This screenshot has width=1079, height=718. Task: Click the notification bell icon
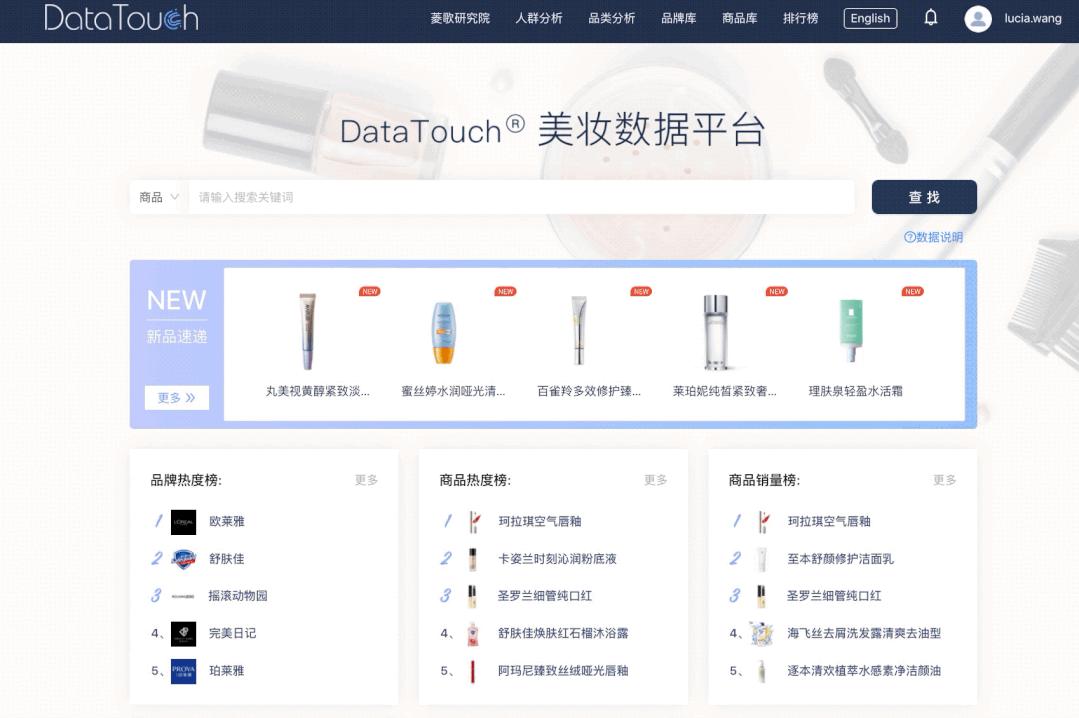coord(930,17)
